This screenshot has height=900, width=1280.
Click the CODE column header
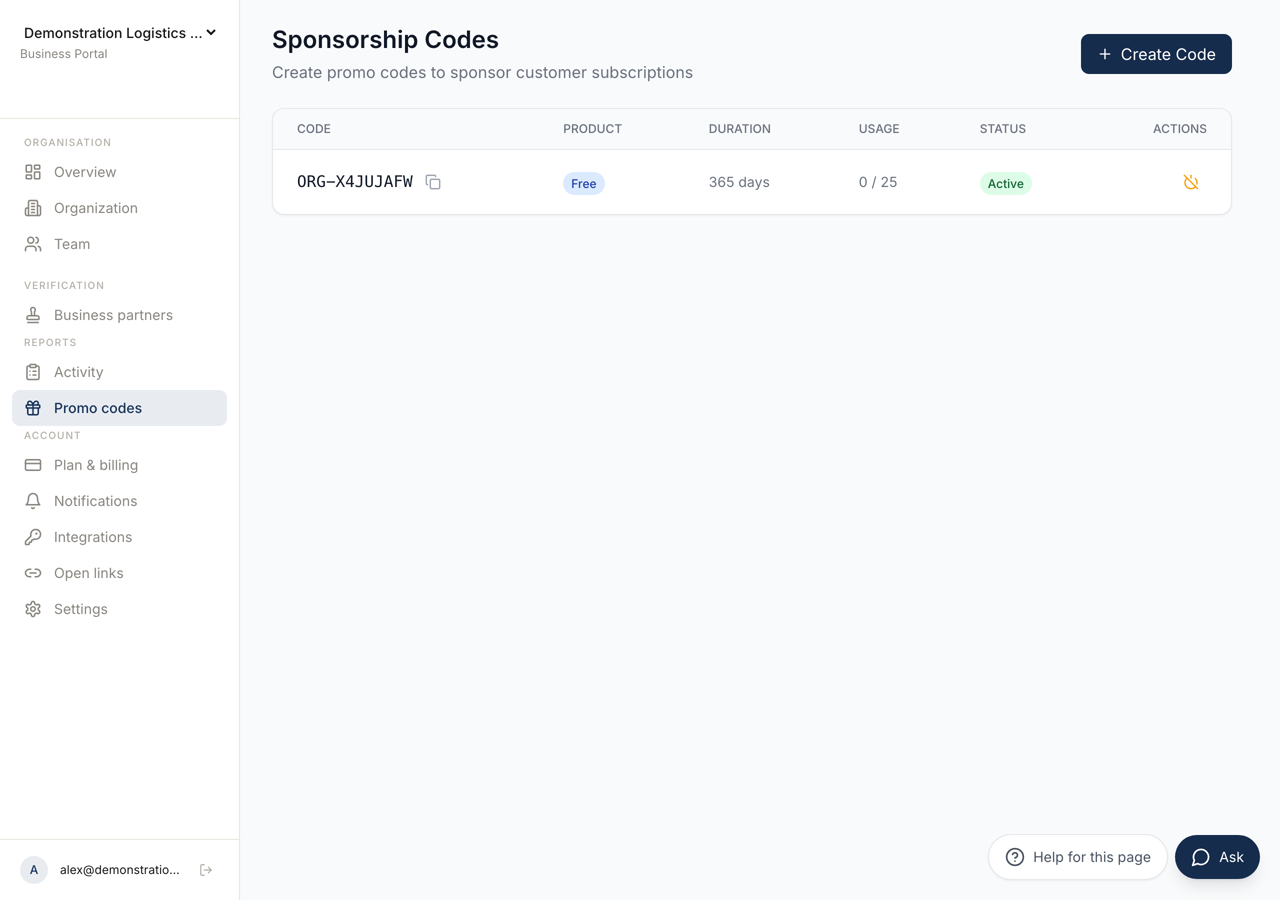pos(314,129)
